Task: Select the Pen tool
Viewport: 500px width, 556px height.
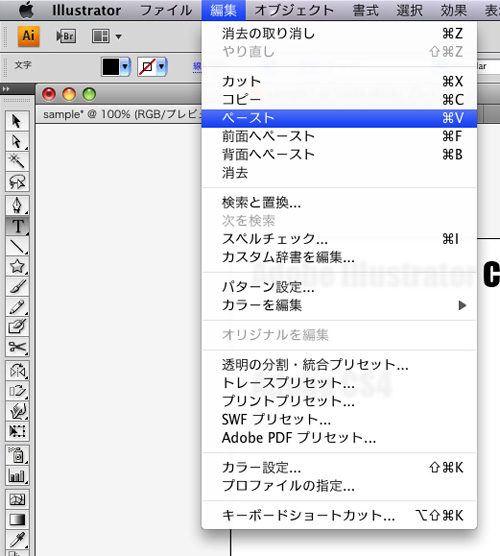Action: [17, 205]
